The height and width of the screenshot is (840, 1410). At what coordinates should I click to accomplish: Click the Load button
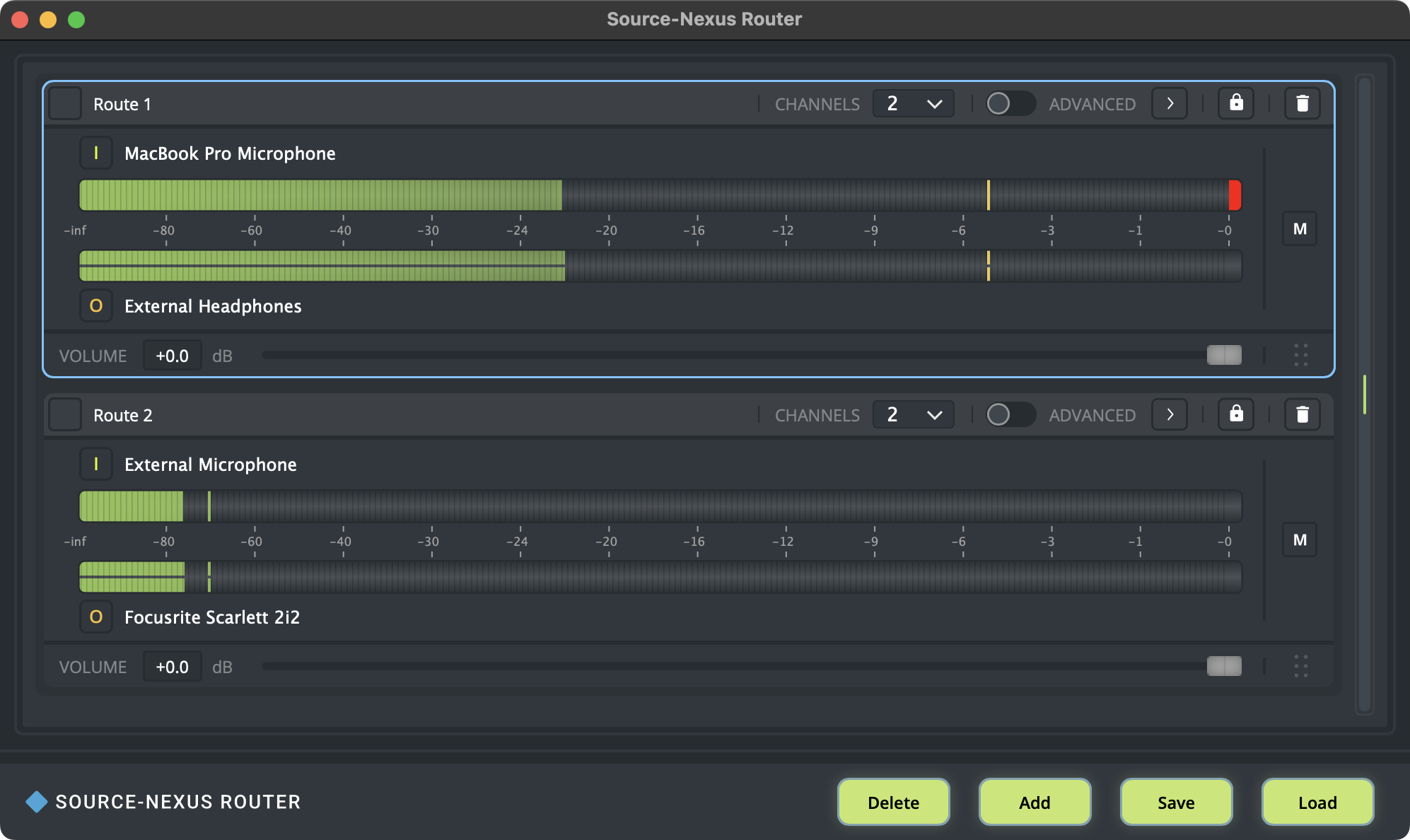[x=1317, y=802]
